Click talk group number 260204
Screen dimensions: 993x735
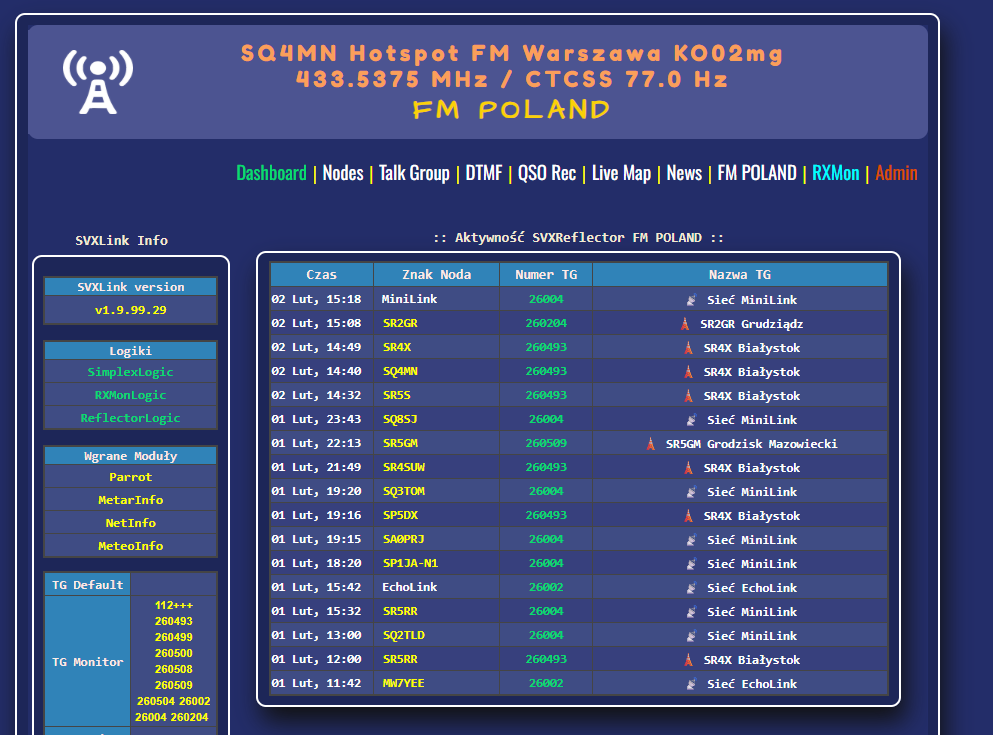click(546, 324)
